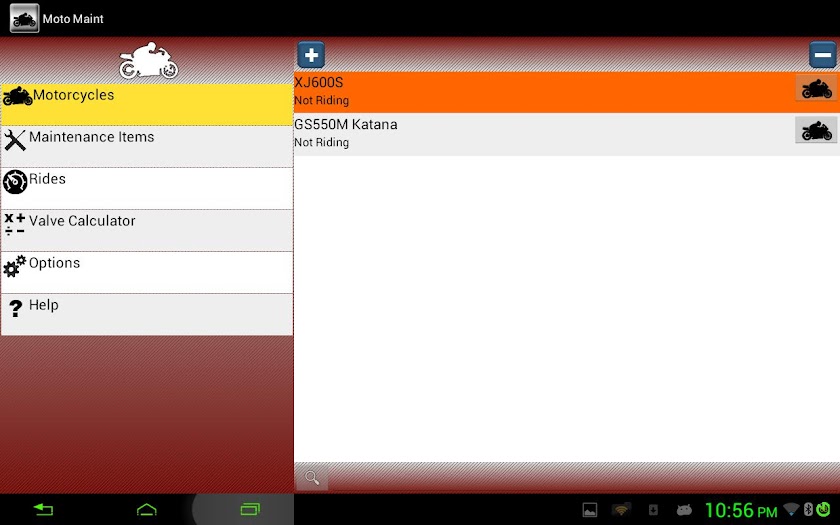The image size is (840, 525).
Task: Open Maintenance Items section
Action: click(x=147, y=146)
